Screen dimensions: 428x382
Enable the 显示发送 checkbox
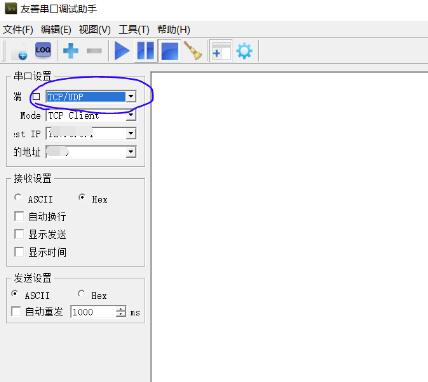pyautogui.click(x=19, y=234)
